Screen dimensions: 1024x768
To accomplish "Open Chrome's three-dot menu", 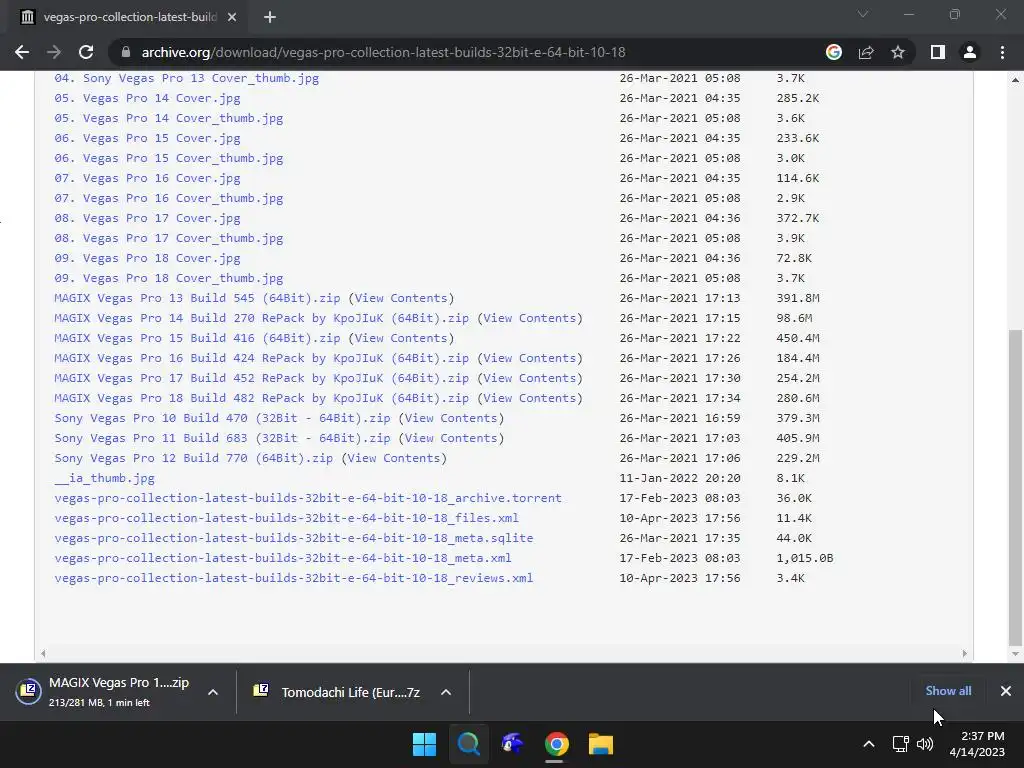I will pos(1002,52).
